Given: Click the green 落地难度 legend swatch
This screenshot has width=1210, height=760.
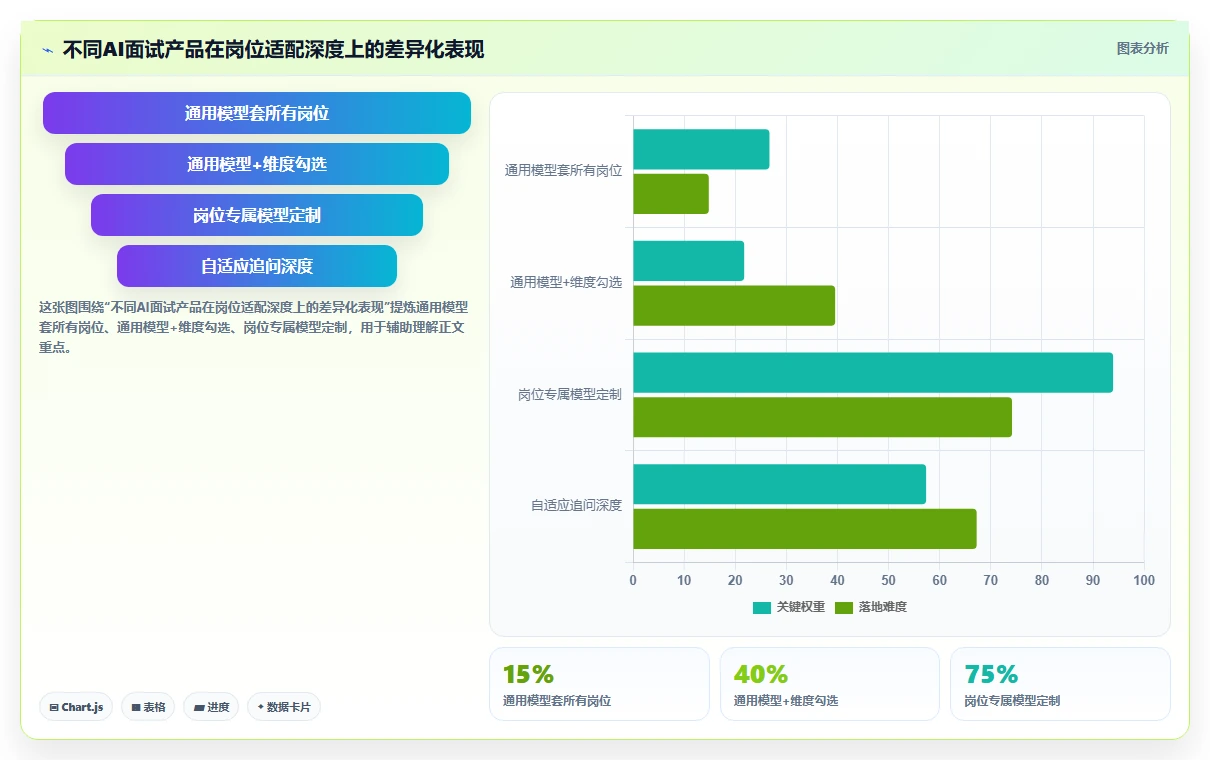Looking at the screenshot, I should pos(844,607).
